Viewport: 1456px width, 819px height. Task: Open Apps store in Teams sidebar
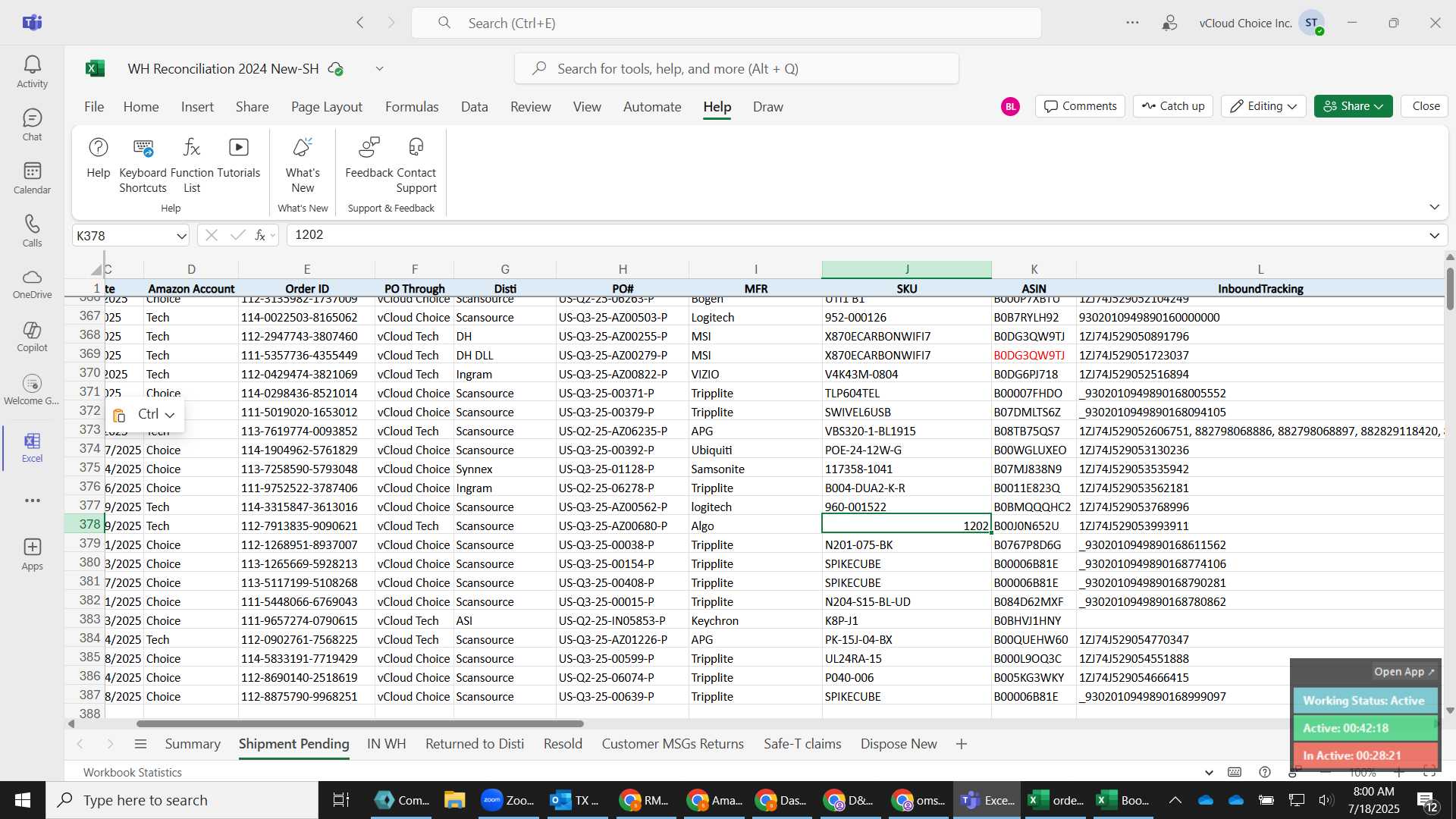(x=32, y=554)
